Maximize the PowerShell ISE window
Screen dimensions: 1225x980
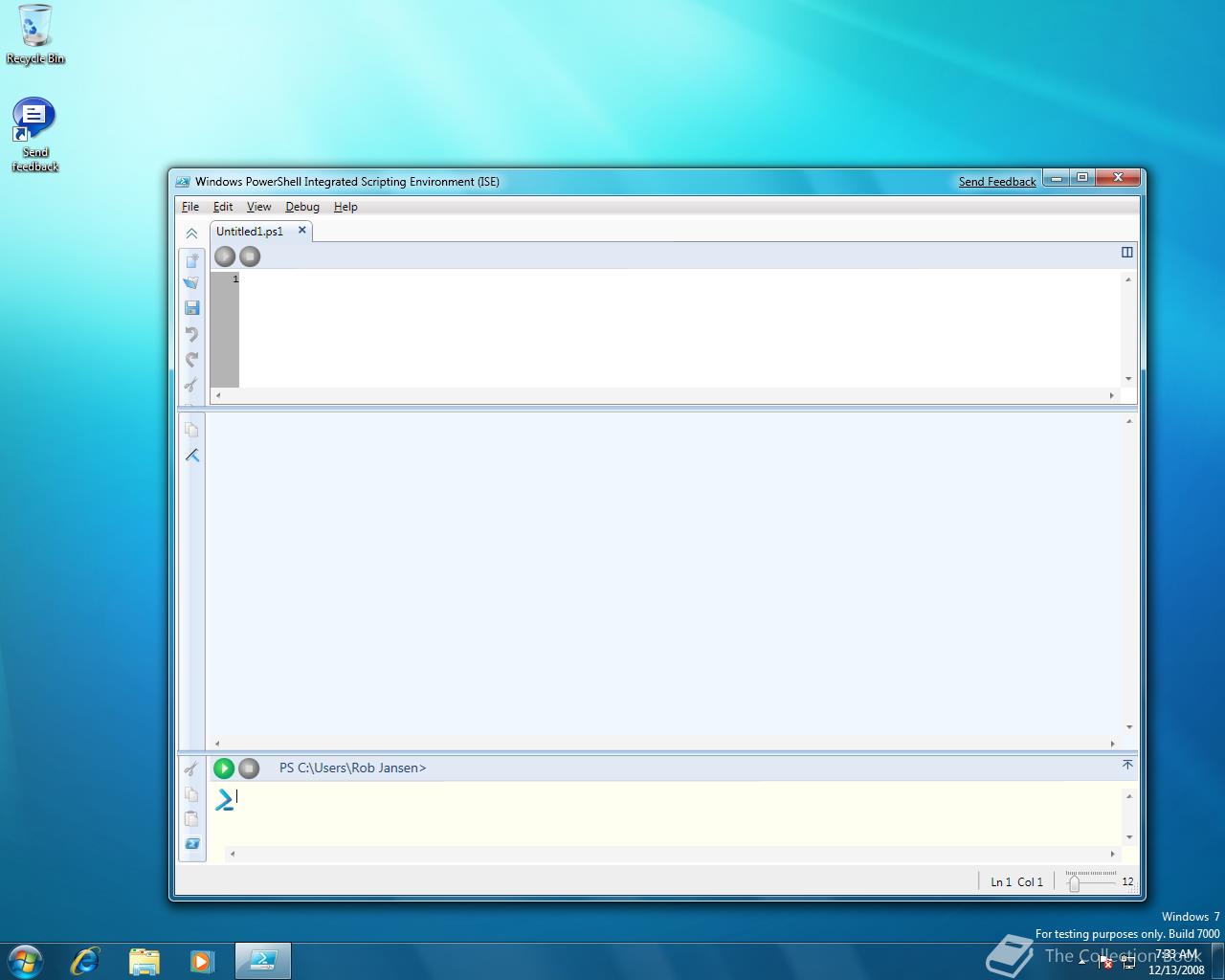pyautogui.click(x=1082, y=178)
